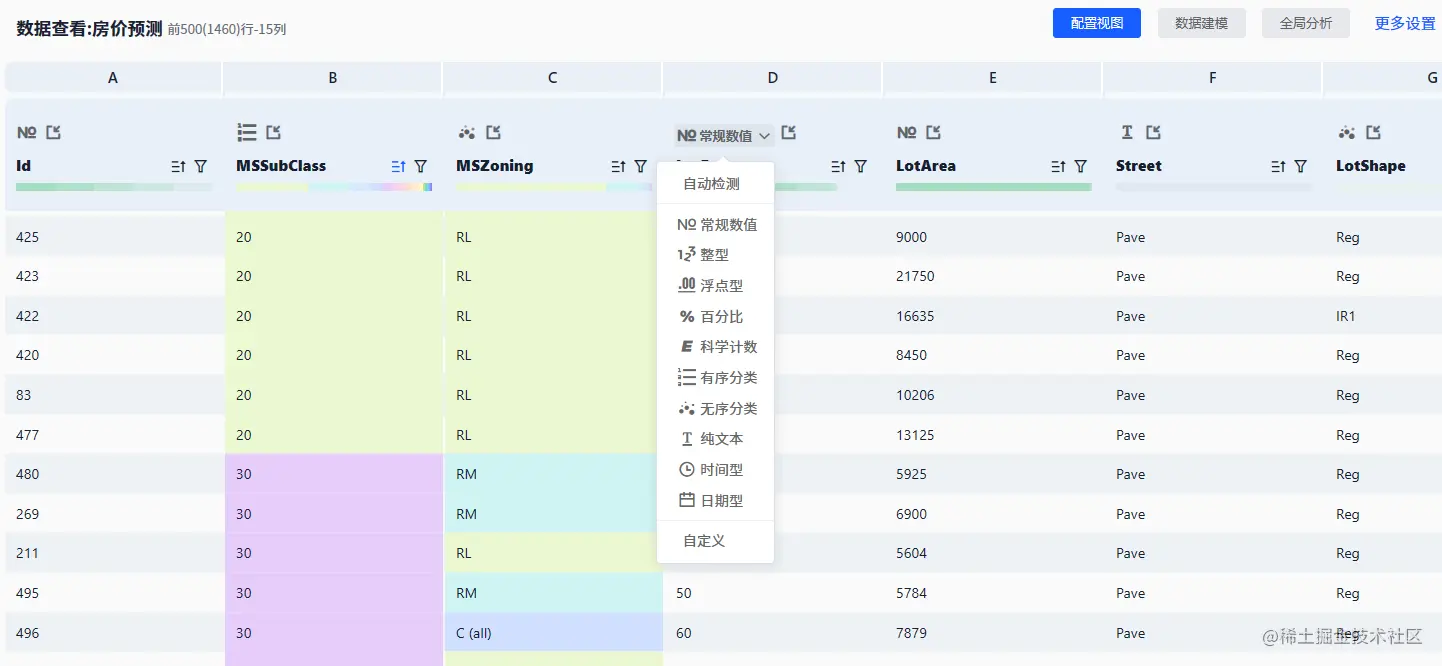Filter the MSZoning column
The width and height of the screenshot is (1442, 666).
641,167
